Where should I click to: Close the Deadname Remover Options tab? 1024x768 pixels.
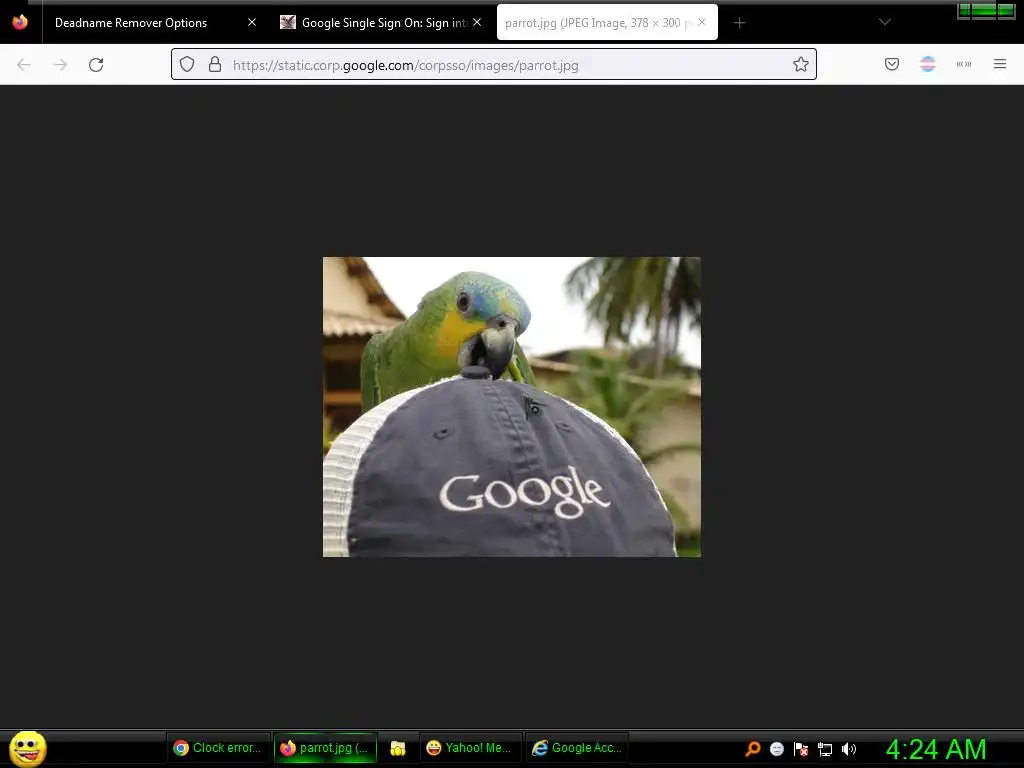pyautogui.click(x=252, y=22)
